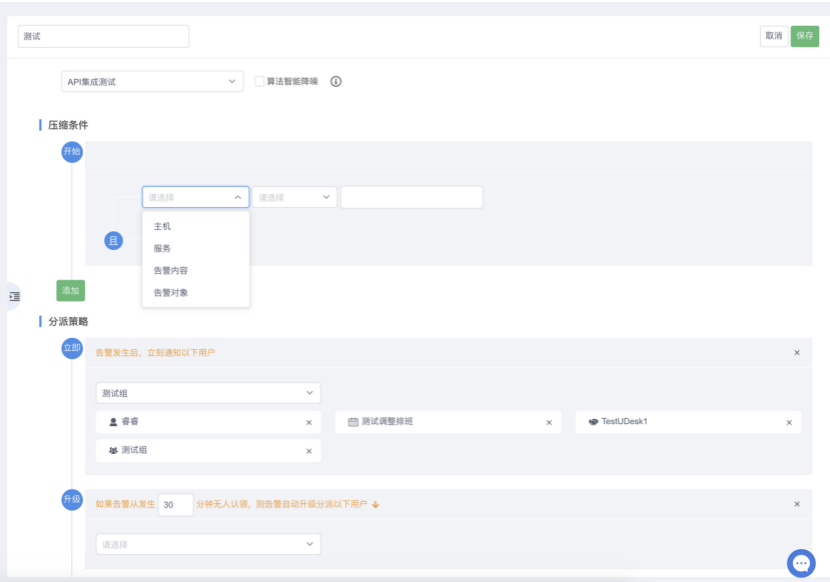The height and width of the screenshot is (582, 830).
Task: Click the green 添加 add button
Action: 70,291
